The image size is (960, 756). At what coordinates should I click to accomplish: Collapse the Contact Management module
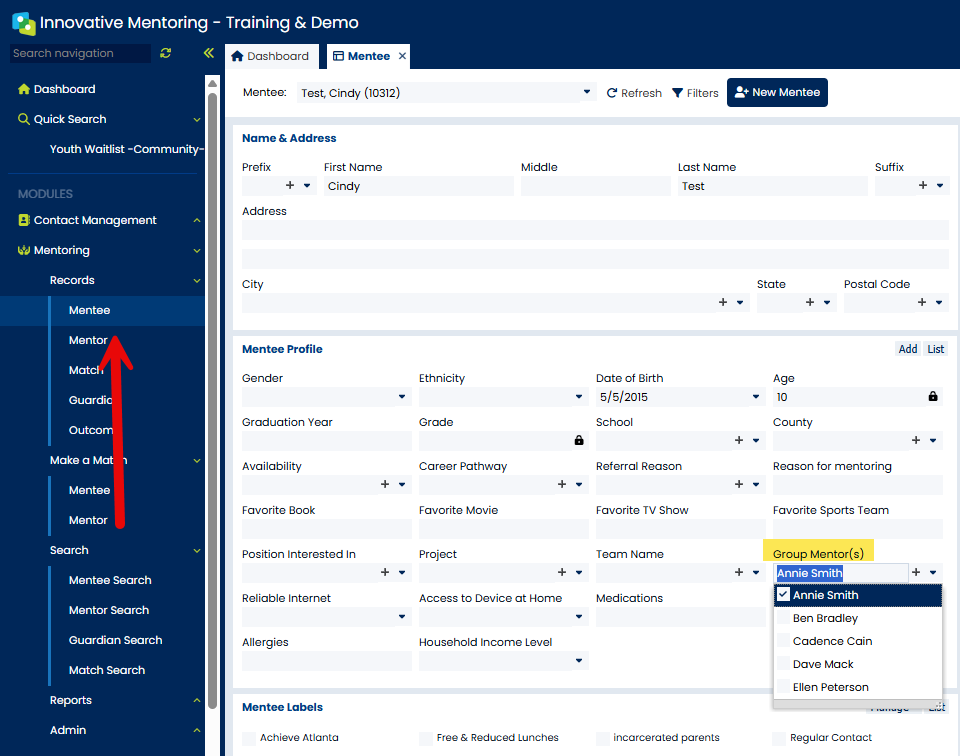197,220
